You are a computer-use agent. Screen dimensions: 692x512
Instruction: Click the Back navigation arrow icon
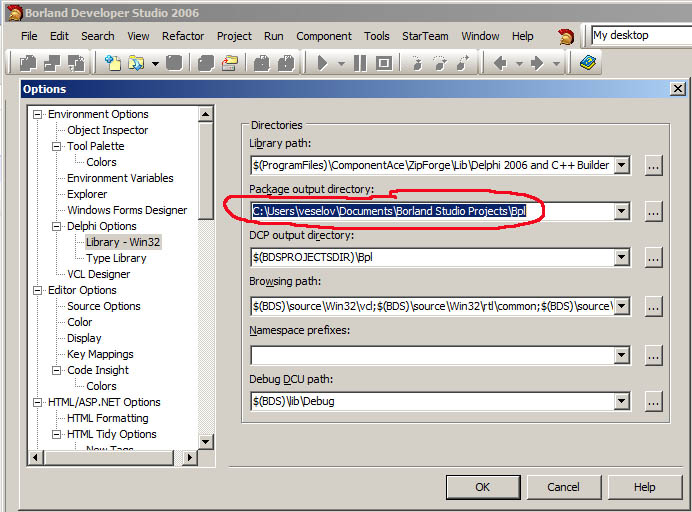click(x=500, y=63)
